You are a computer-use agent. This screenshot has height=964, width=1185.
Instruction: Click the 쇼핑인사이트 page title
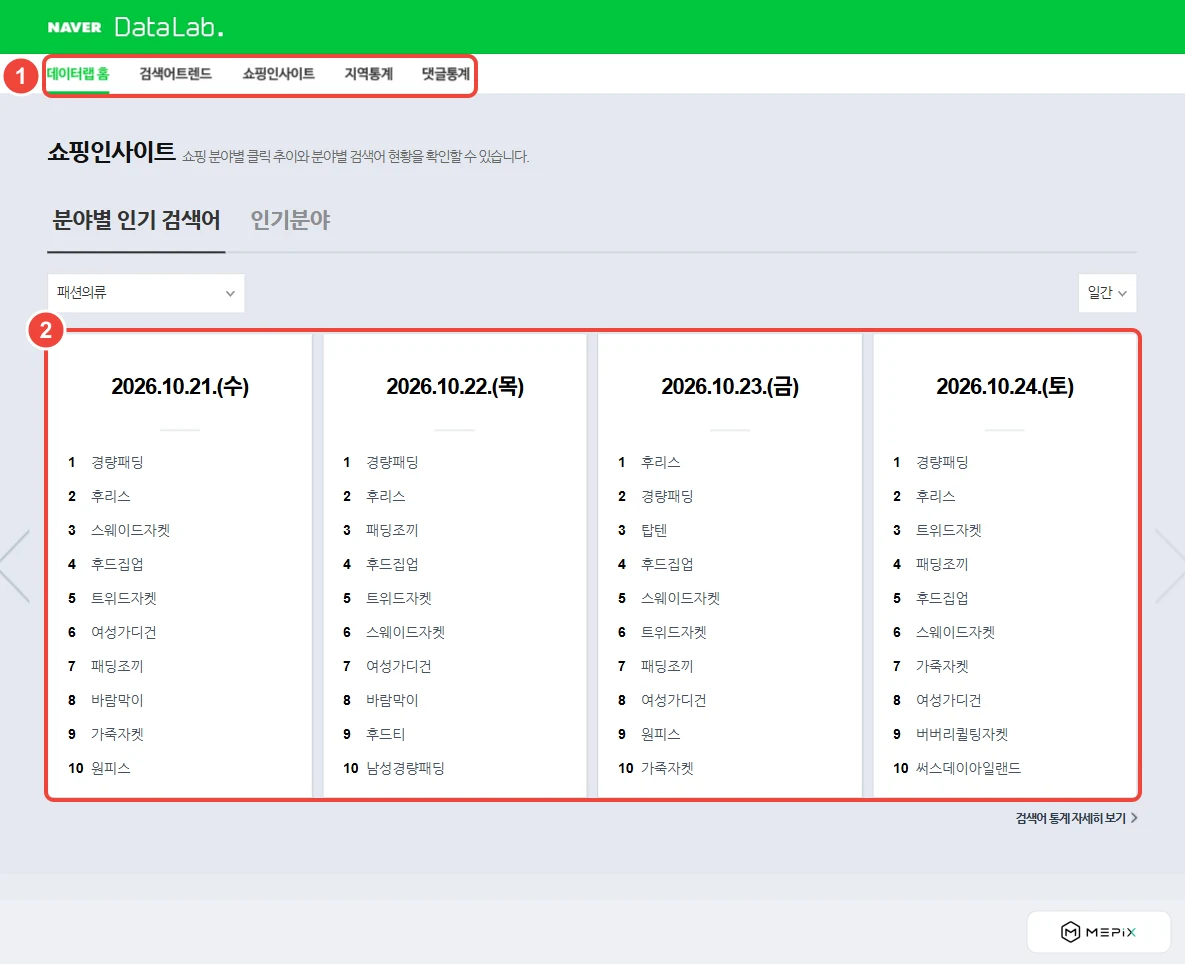tap(112, 153)
